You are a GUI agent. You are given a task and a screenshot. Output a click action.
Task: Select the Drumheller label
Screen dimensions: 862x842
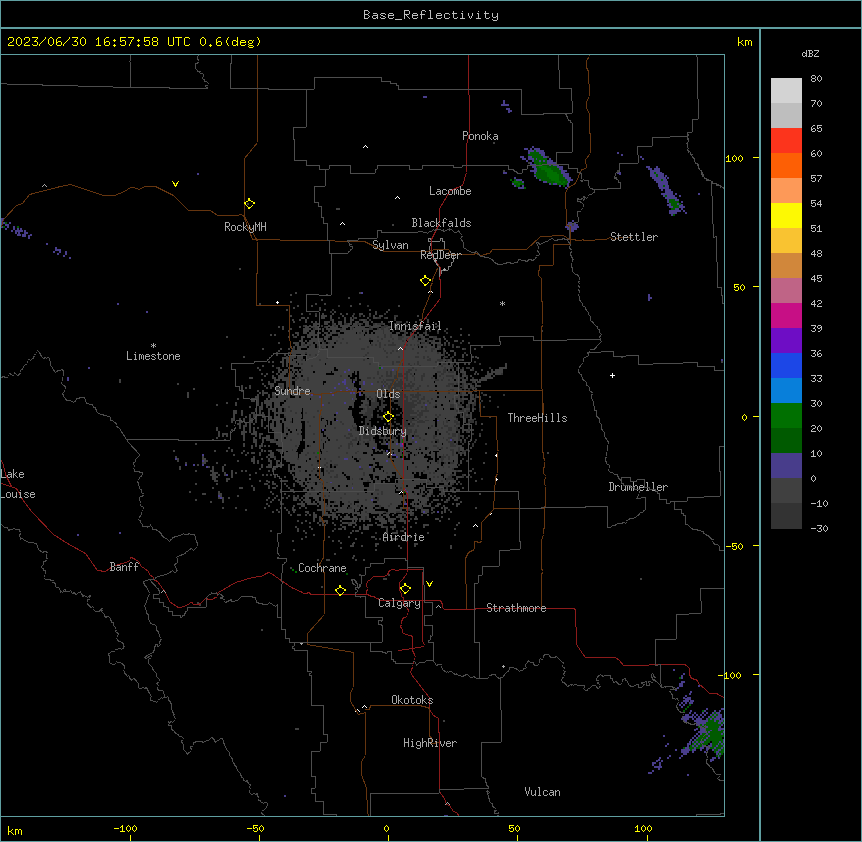click(x=638, y=487)
